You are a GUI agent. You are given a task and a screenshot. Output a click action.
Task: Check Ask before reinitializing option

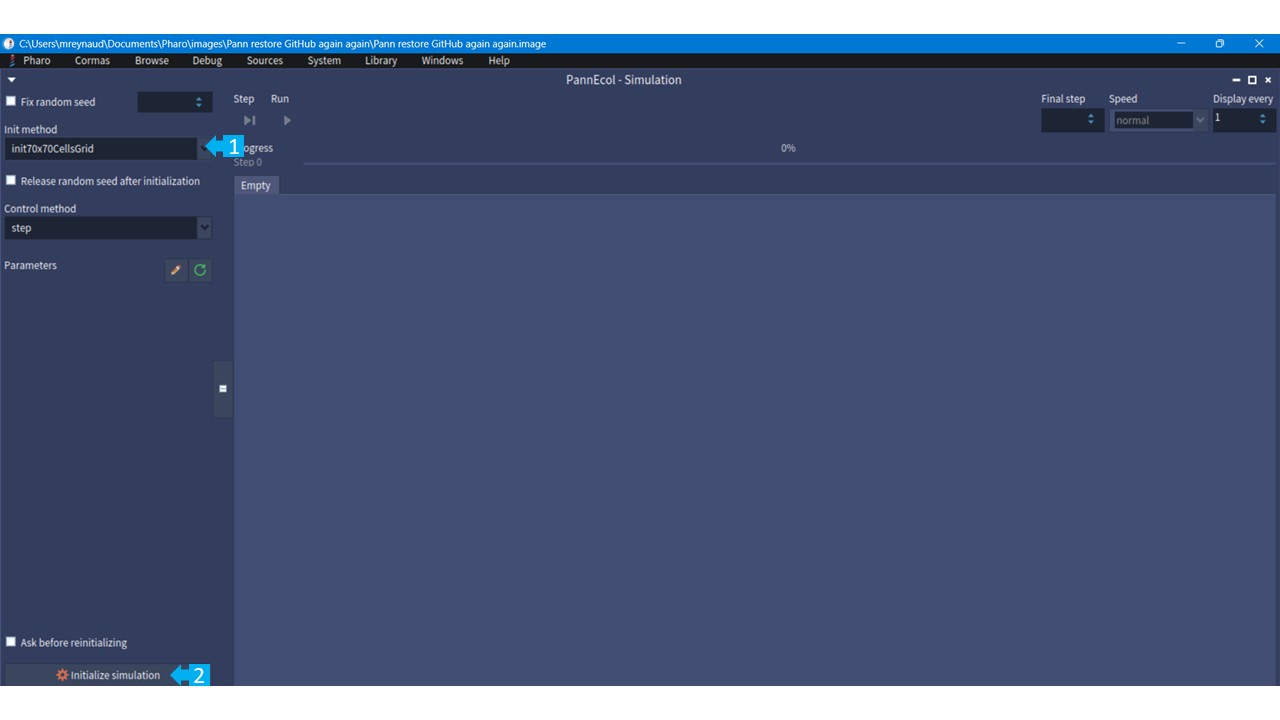point(11,642)
